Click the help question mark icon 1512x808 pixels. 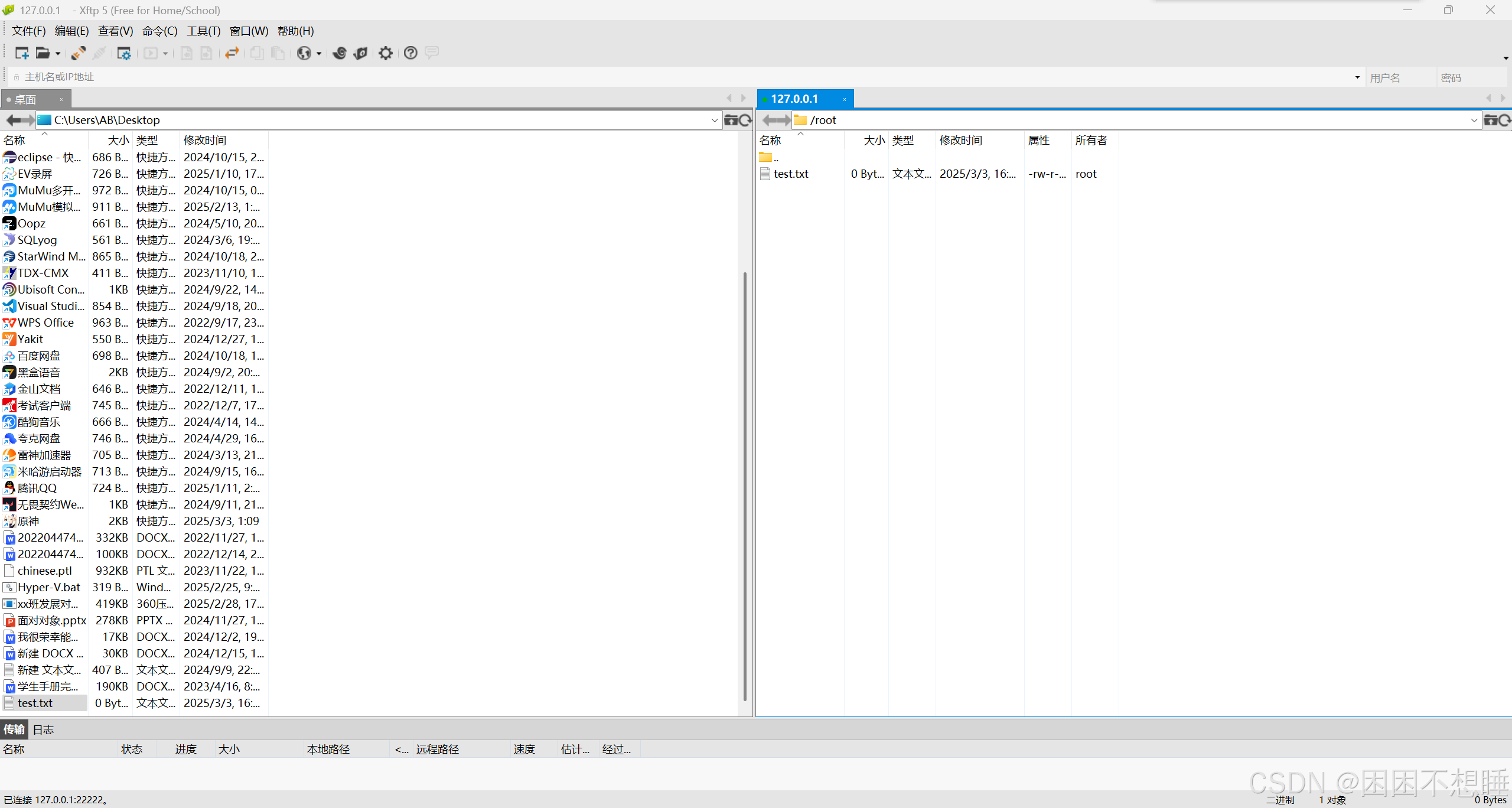point(410,53)
